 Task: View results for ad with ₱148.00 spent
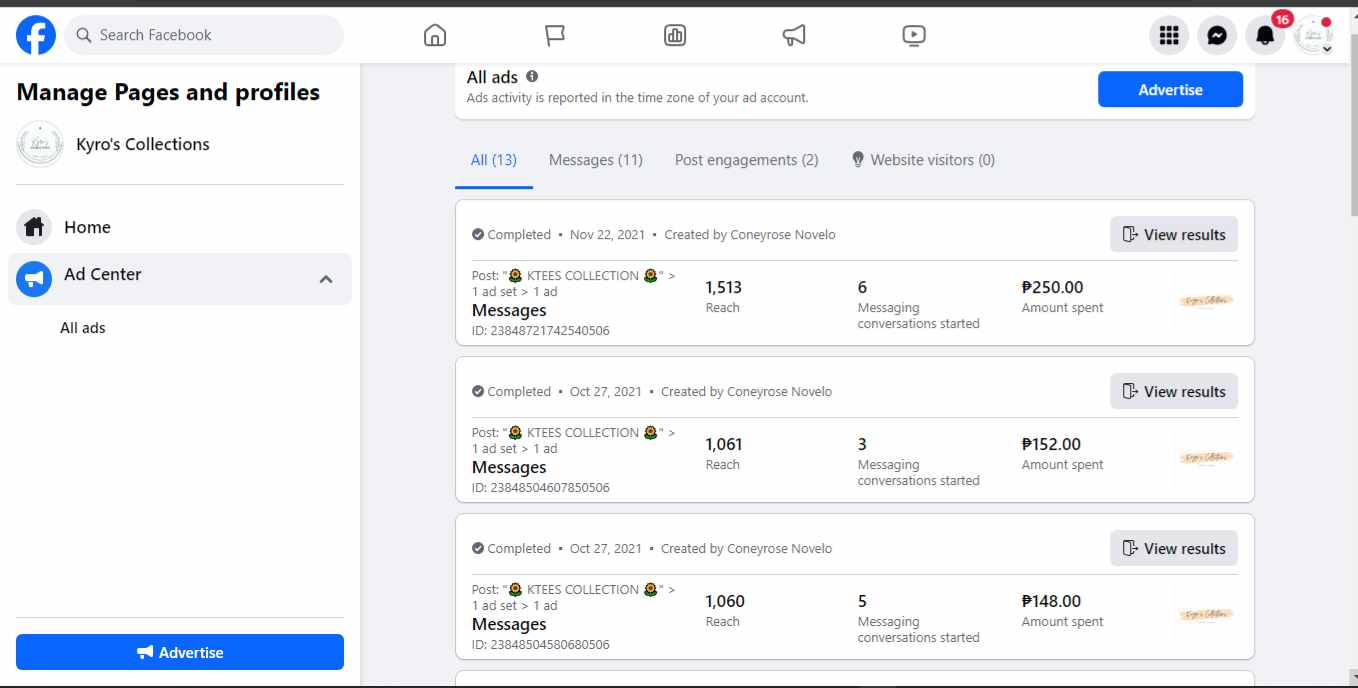(x=1174, y=548)
